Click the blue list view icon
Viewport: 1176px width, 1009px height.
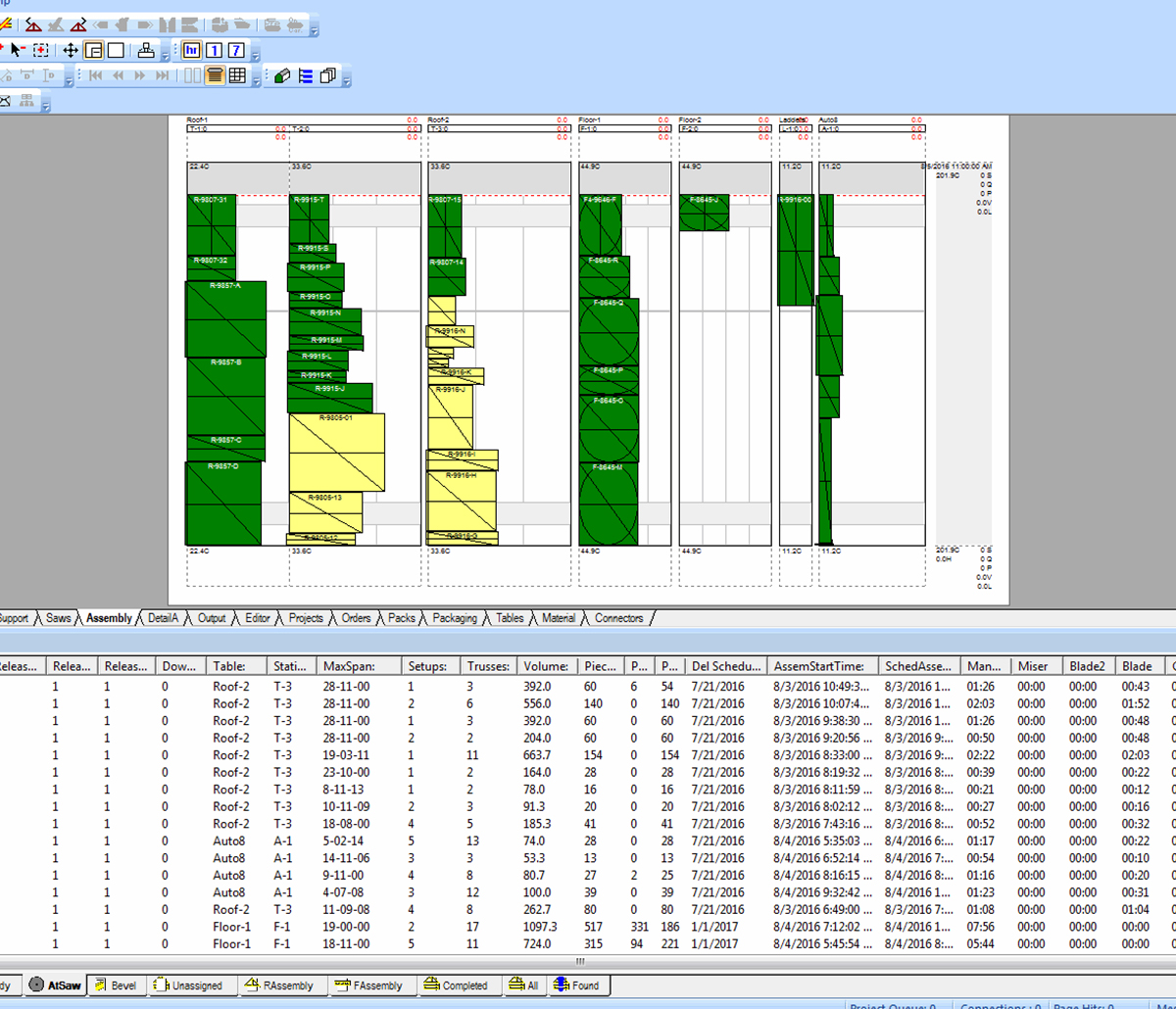304,75
